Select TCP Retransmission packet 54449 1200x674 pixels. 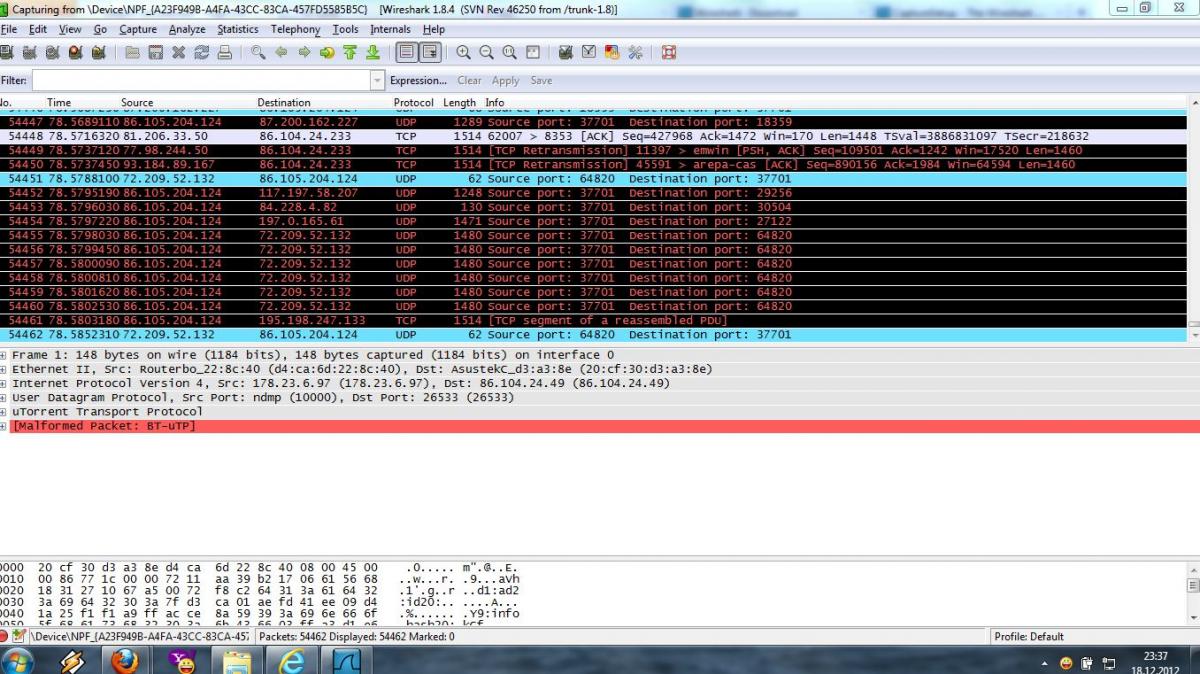click(x=593, y=150)
